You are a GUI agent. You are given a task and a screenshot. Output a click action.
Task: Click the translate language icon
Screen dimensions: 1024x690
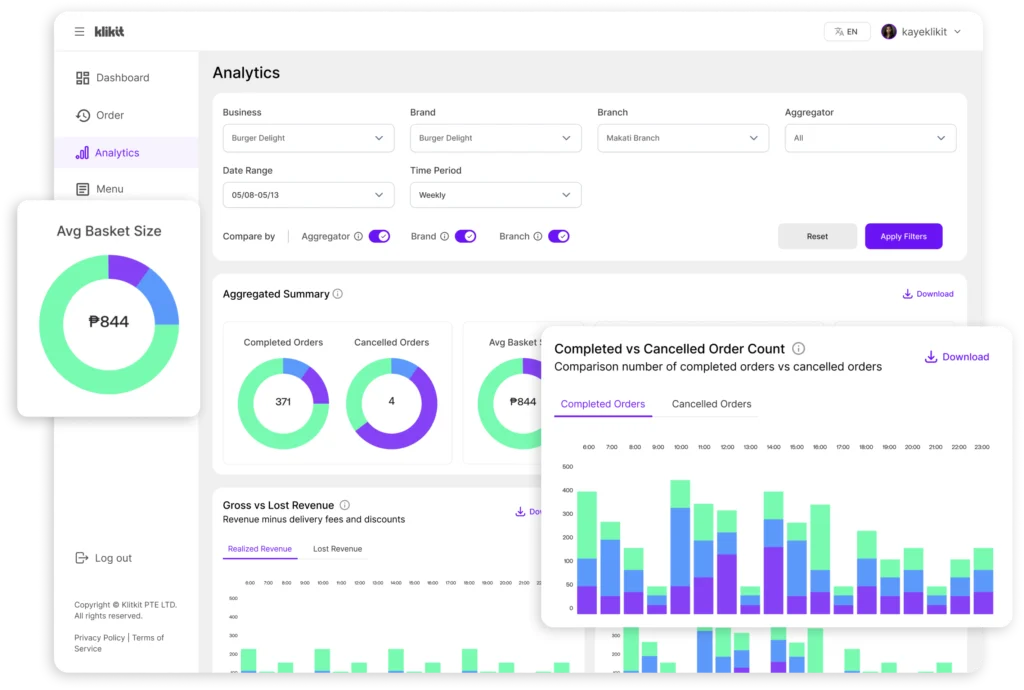pos(839,31)
